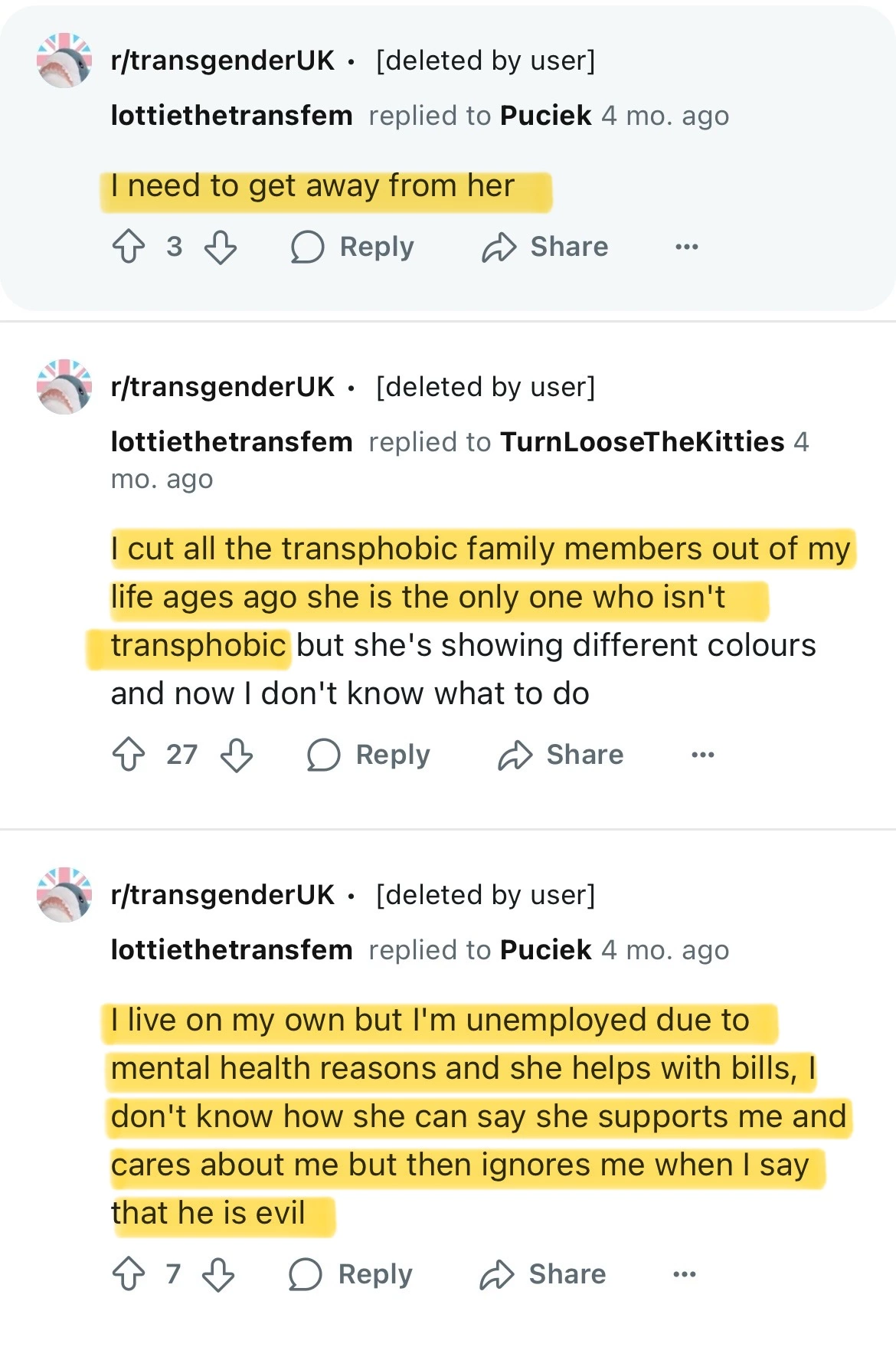Open more options on the last comment
The image size is (896, 1347).
(684, 1274)
